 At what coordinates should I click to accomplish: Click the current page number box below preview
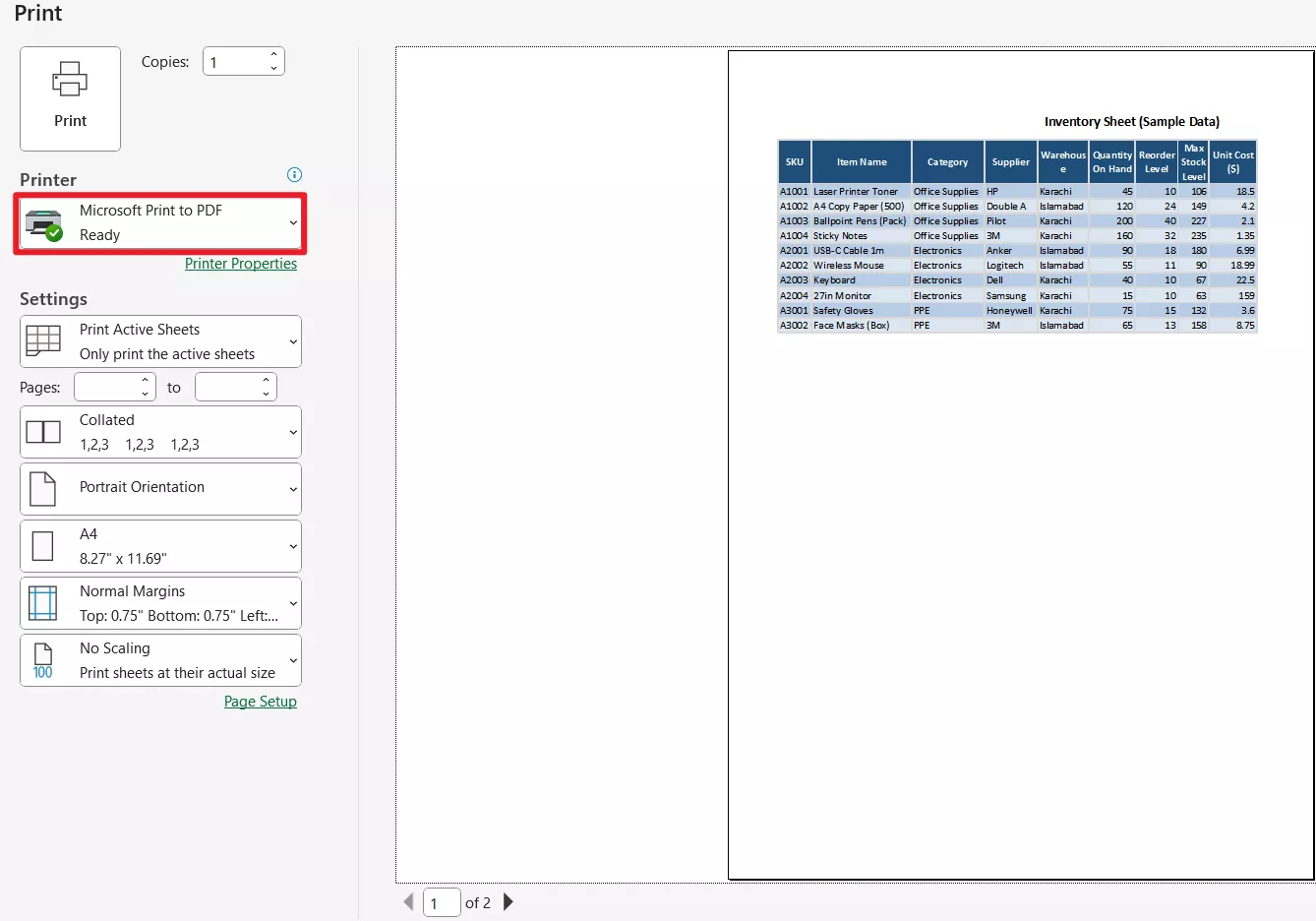tap(442, 901)
